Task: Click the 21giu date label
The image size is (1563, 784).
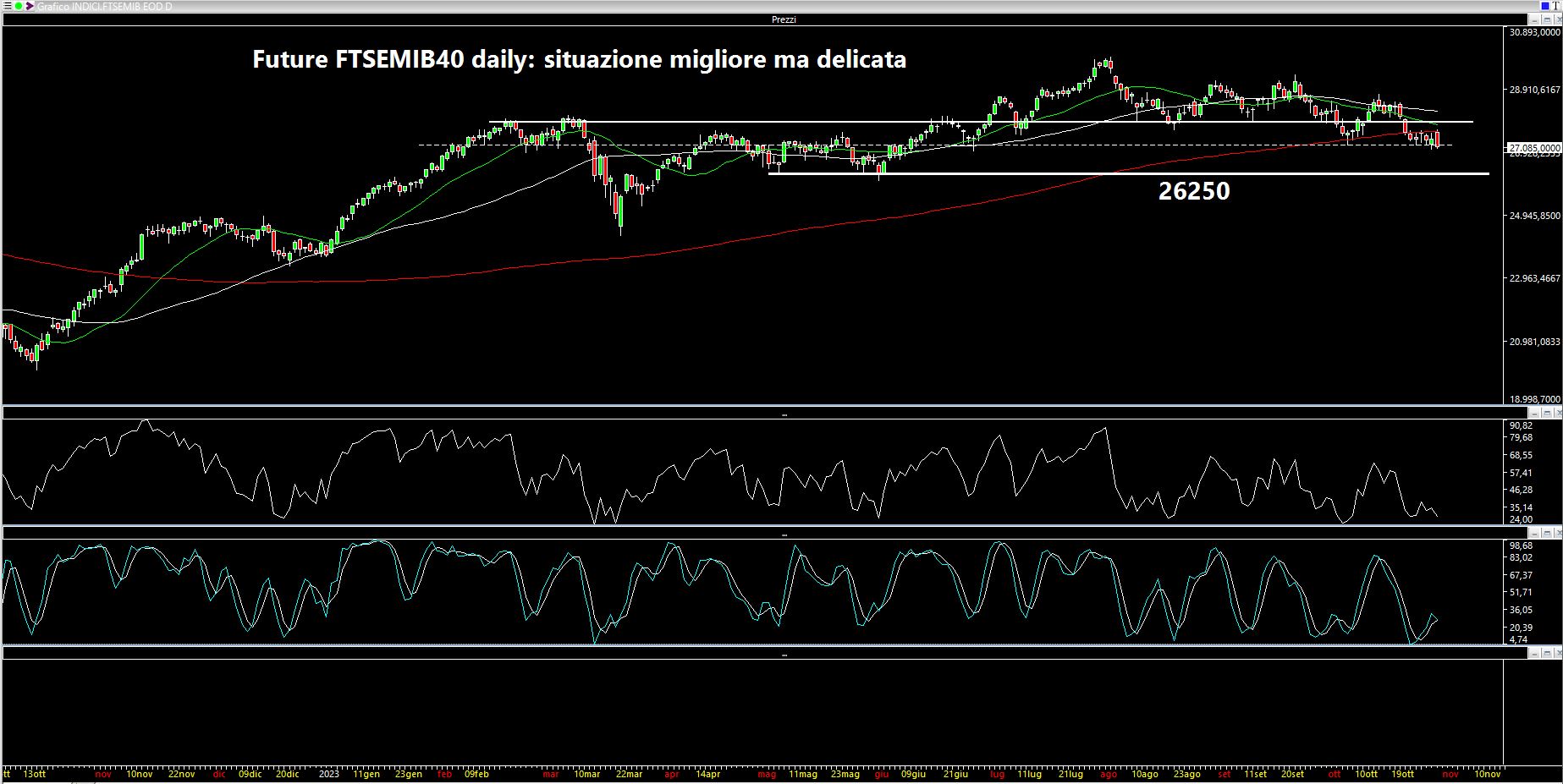Action: (955, 774)
